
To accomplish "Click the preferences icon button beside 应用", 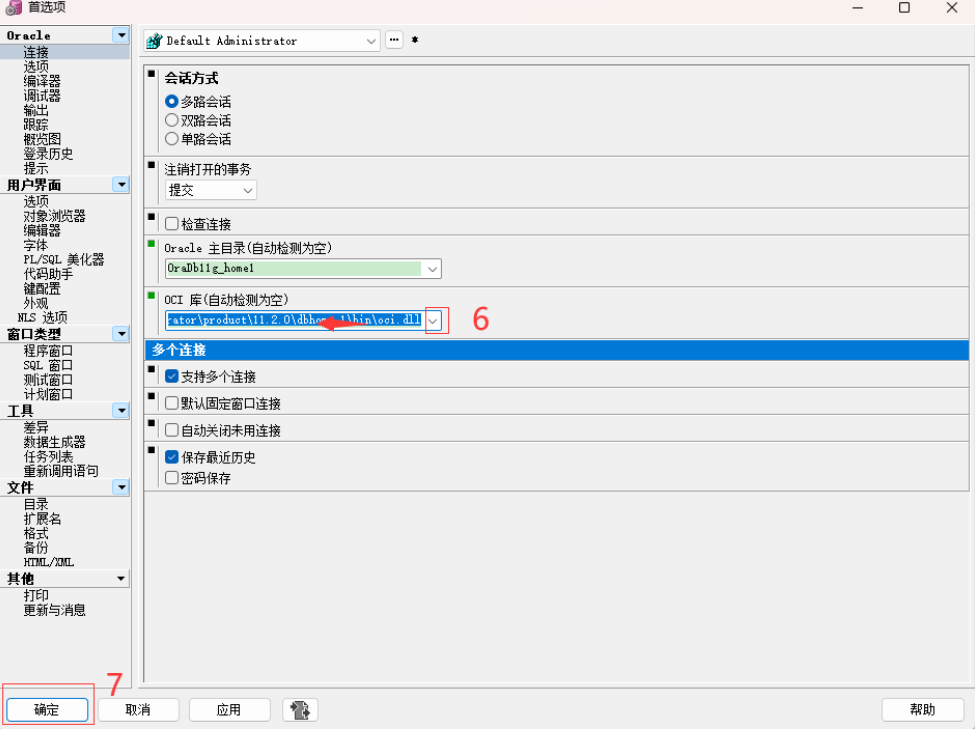I will pos(300,710).
